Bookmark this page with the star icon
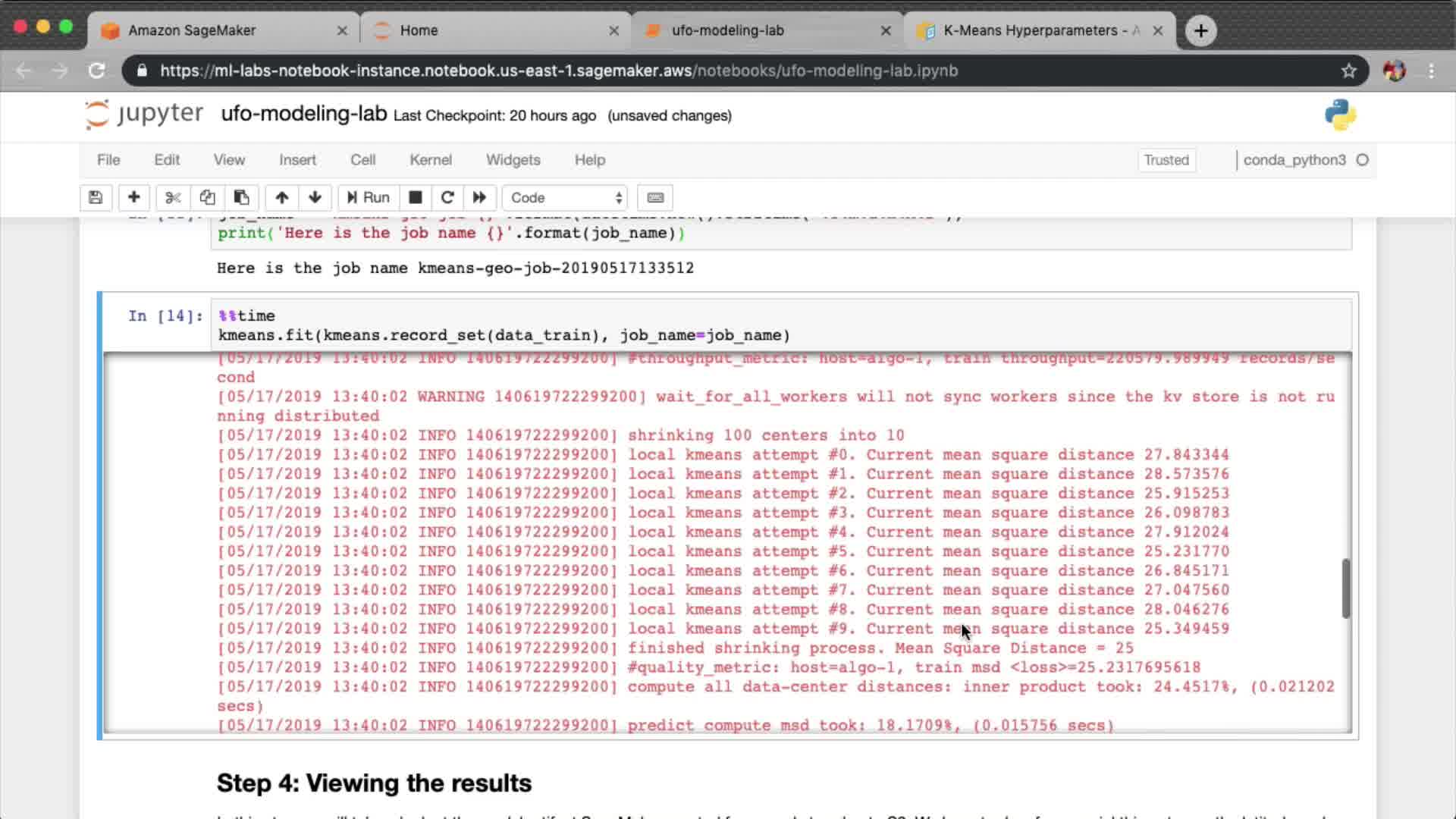This screenshot has width=1456, height=819. pyautogui.click(x=1348, y=71)
